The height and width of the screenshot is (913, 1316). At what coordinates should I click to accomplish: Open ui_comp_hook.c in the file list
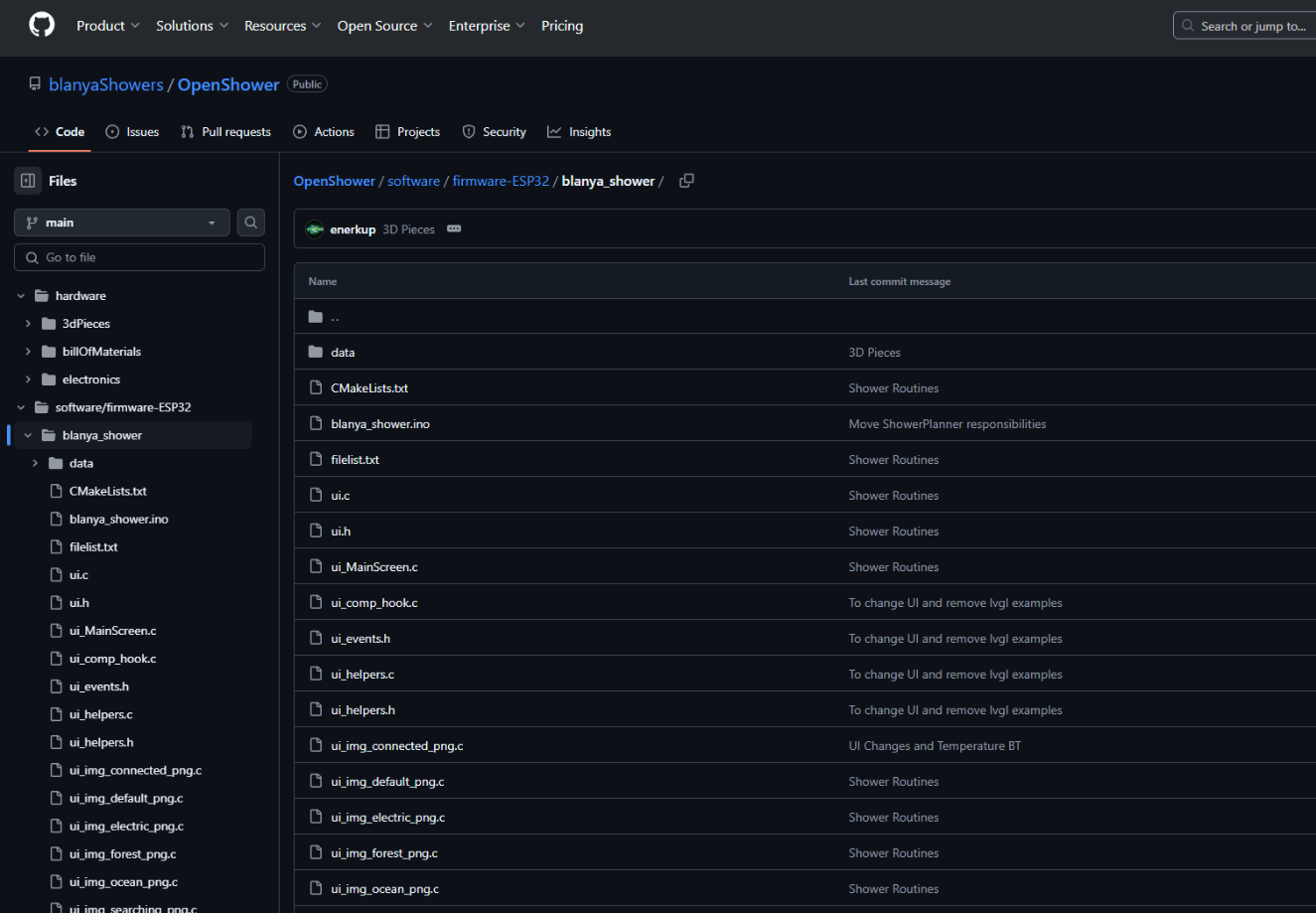(x=374, y=603)
